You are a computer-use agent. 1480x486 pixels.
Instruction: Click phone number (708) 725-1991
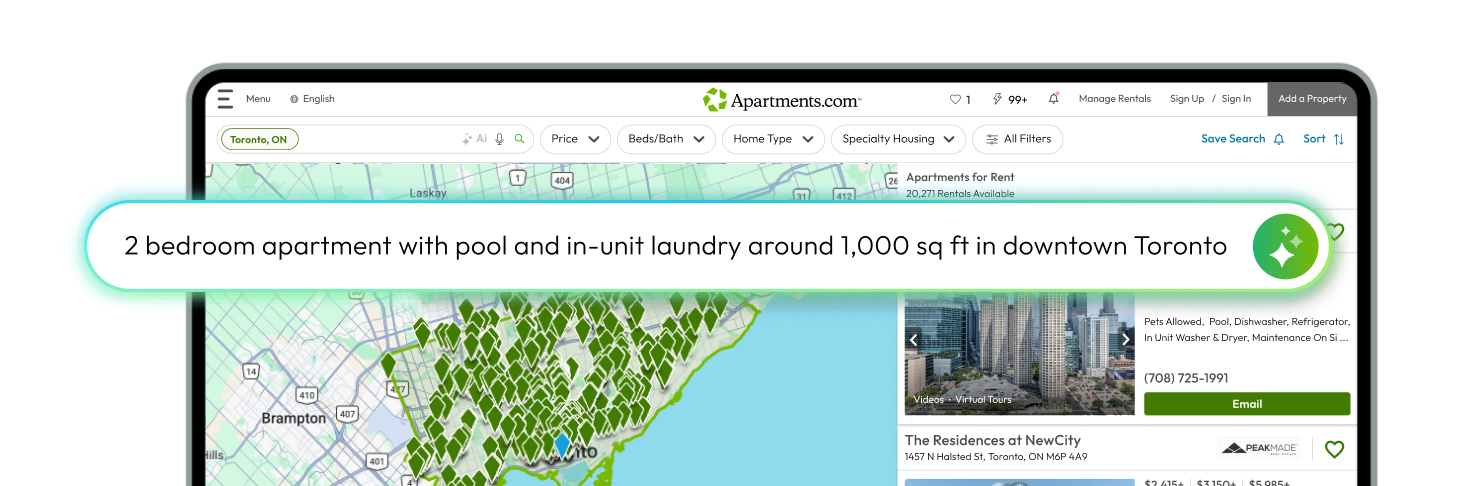(x=1186, y=378)
